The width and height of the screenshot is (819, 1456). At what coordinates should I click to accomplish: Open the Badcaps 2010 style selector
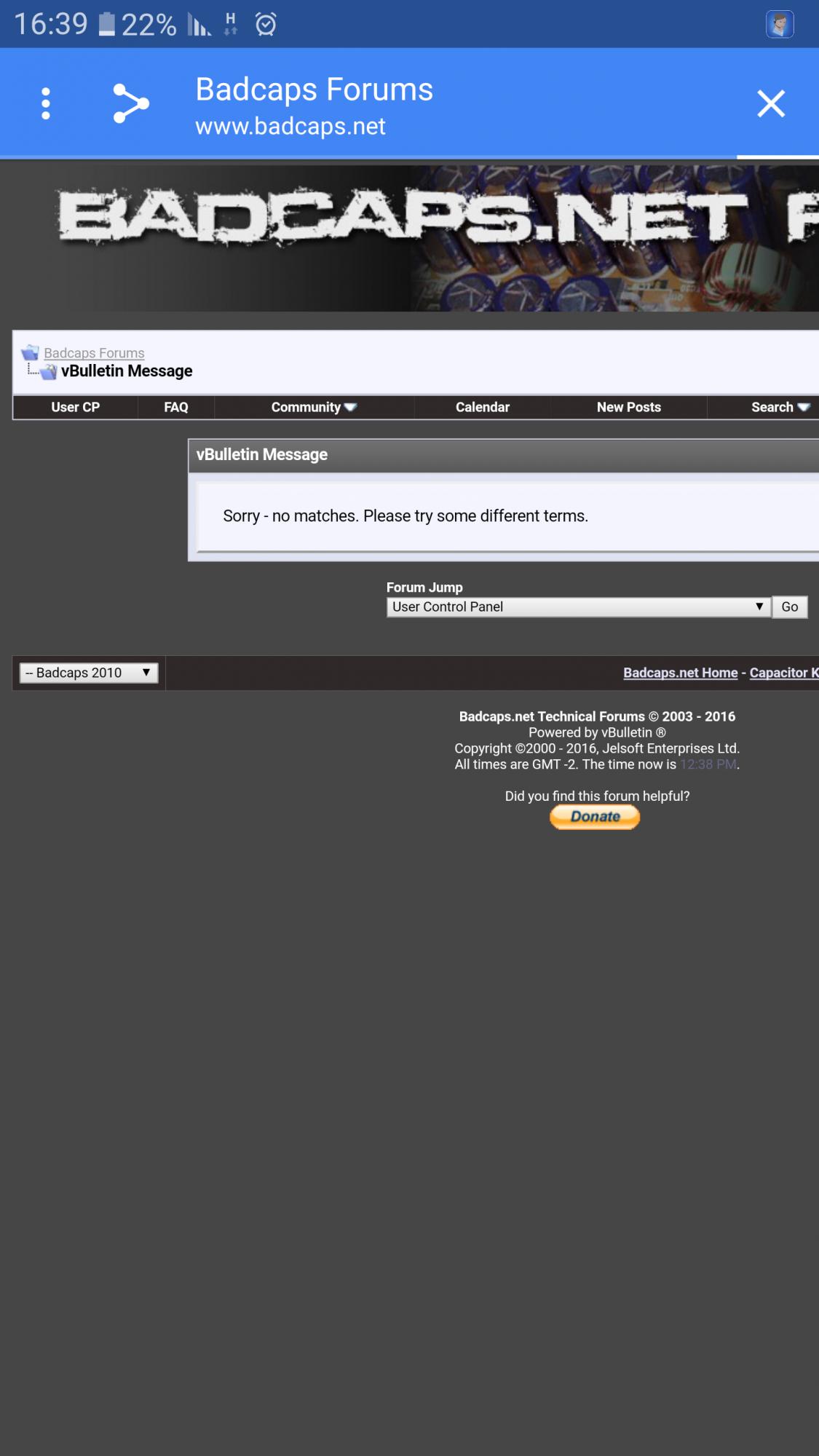pyautogui.click(x=89, y=673)
